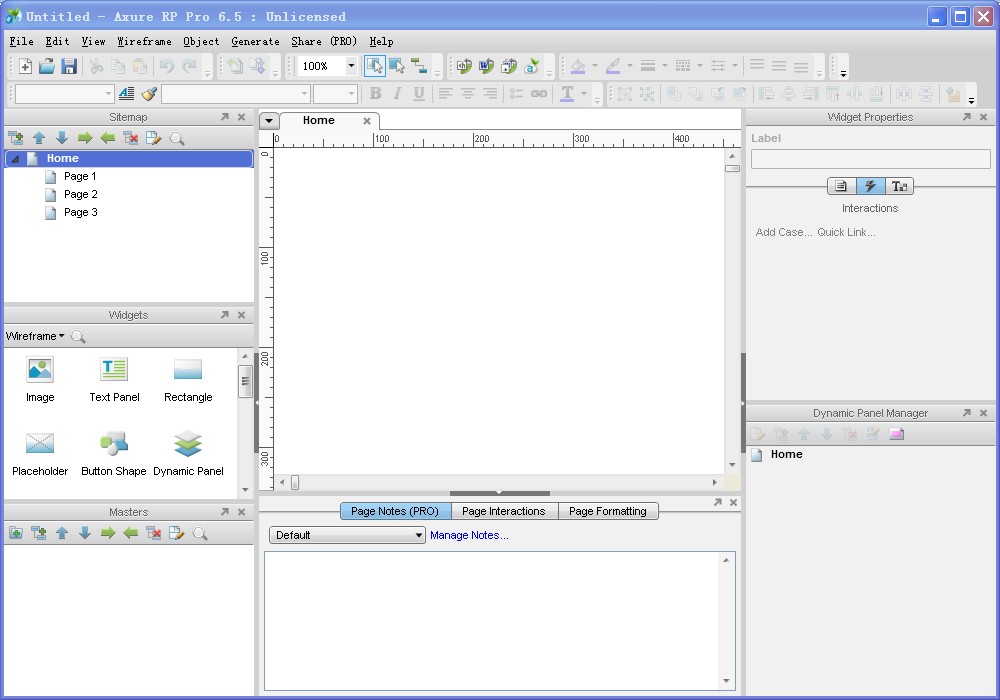Open the Wireframe menu
The height and width of the screenshot is (700, 1000).
coord(144,42)
